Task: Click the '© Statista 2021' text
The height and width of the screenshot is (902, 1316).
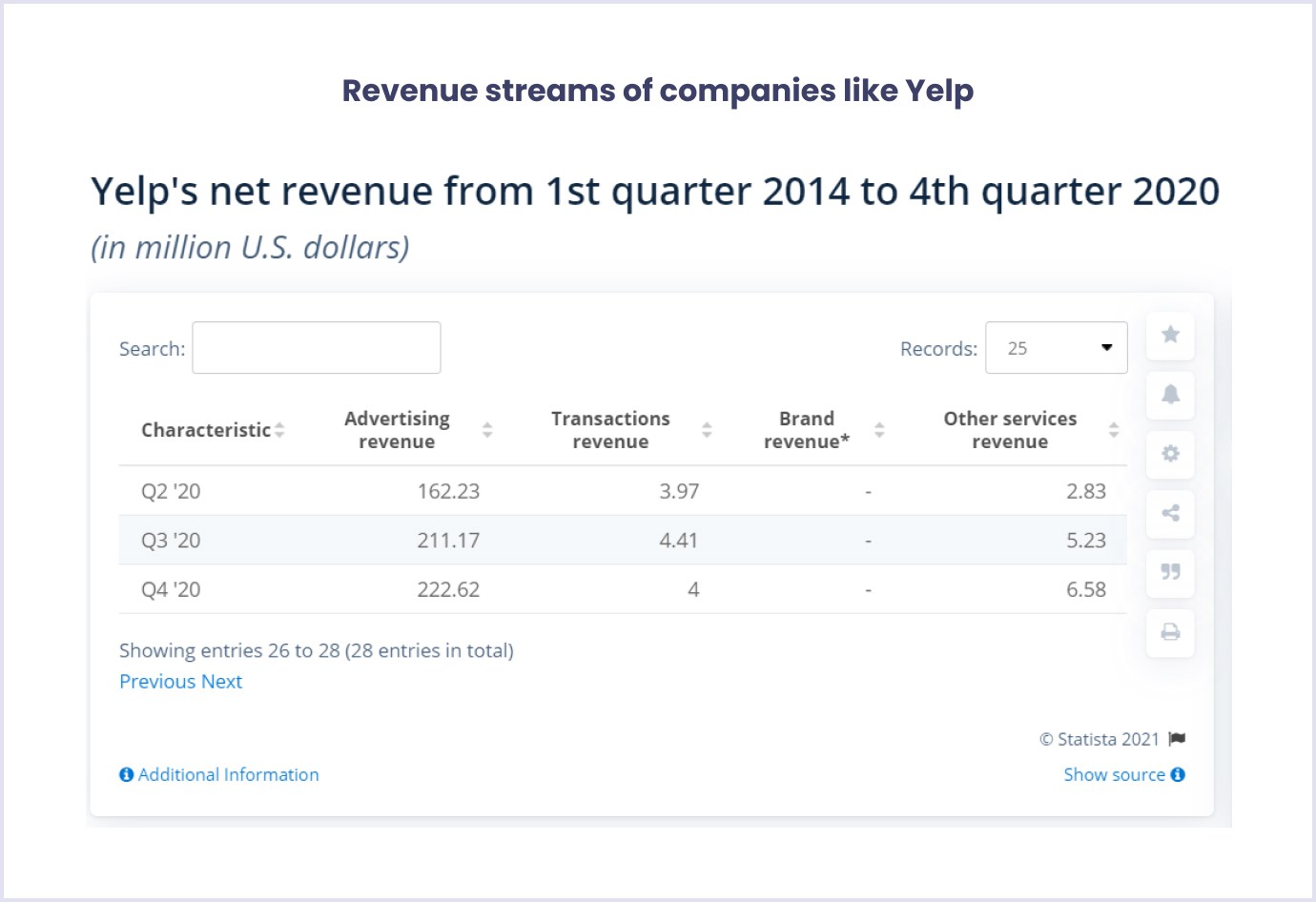Action: [x=1100, y=739]
